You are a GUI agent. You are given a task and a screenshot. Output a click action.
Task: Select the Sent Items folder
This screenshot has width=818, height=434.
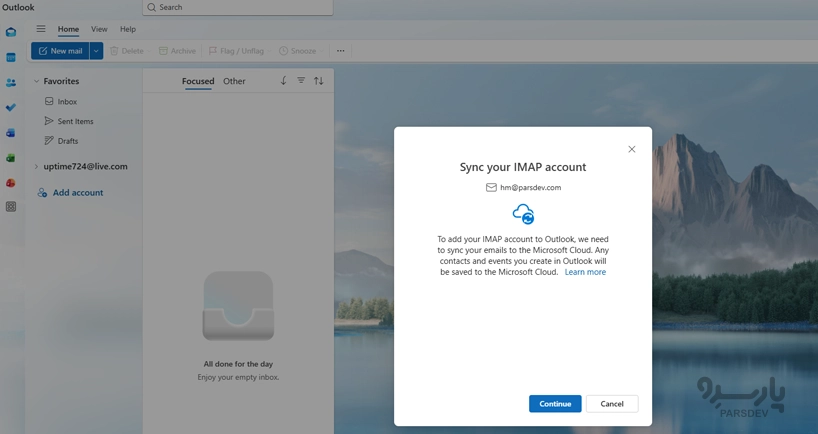click(x=75, y=121)
